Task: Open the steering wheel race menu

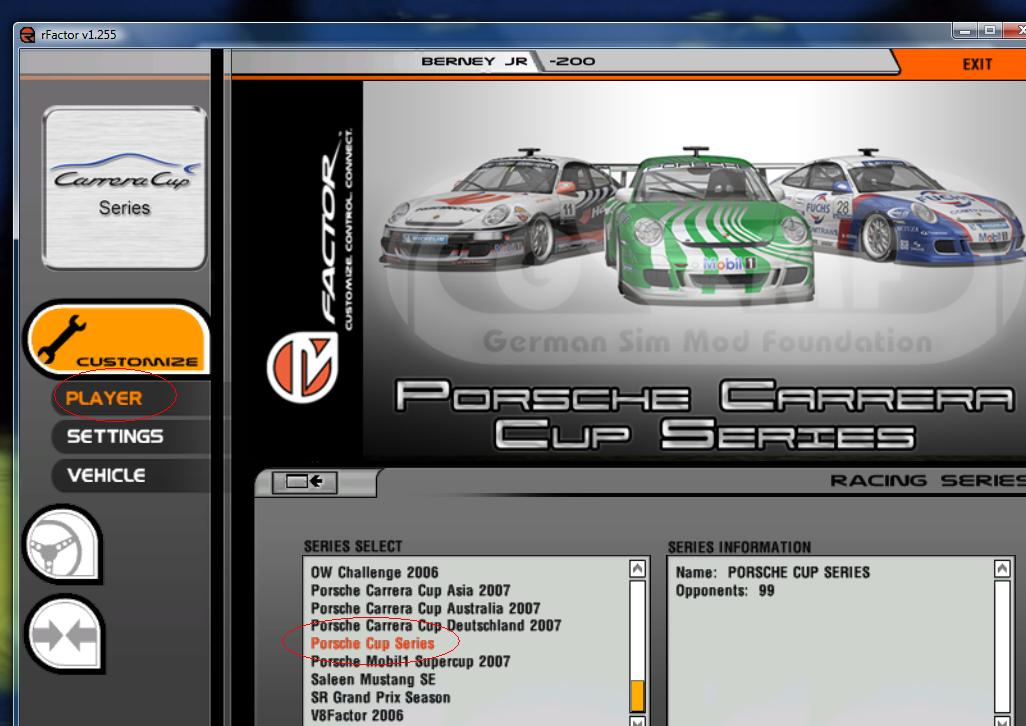Action: pyautogui.click(x=60, y=545)
